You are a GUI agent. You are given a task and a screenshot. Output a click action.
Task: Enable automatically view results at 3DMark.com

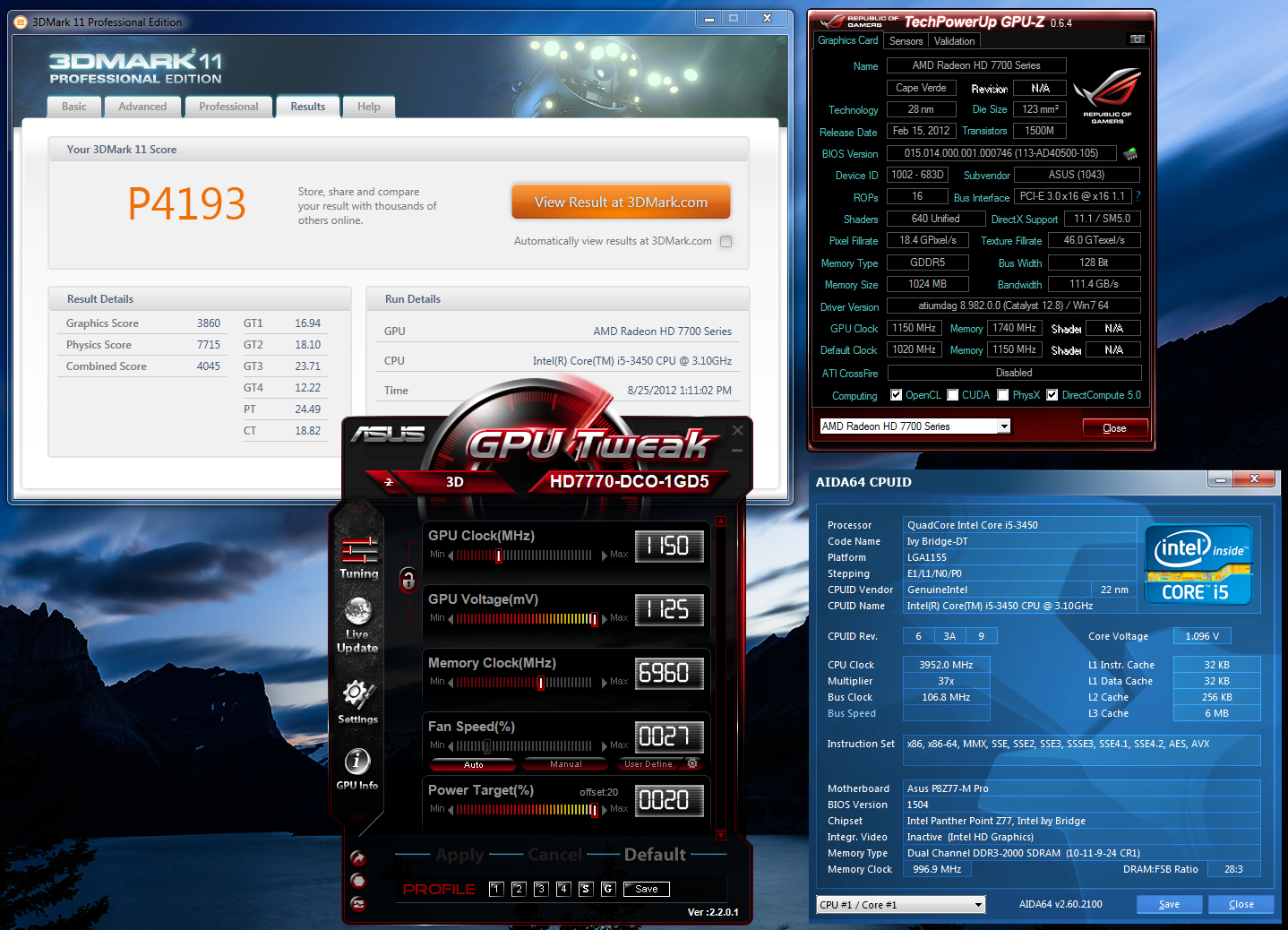coord(726,241)
